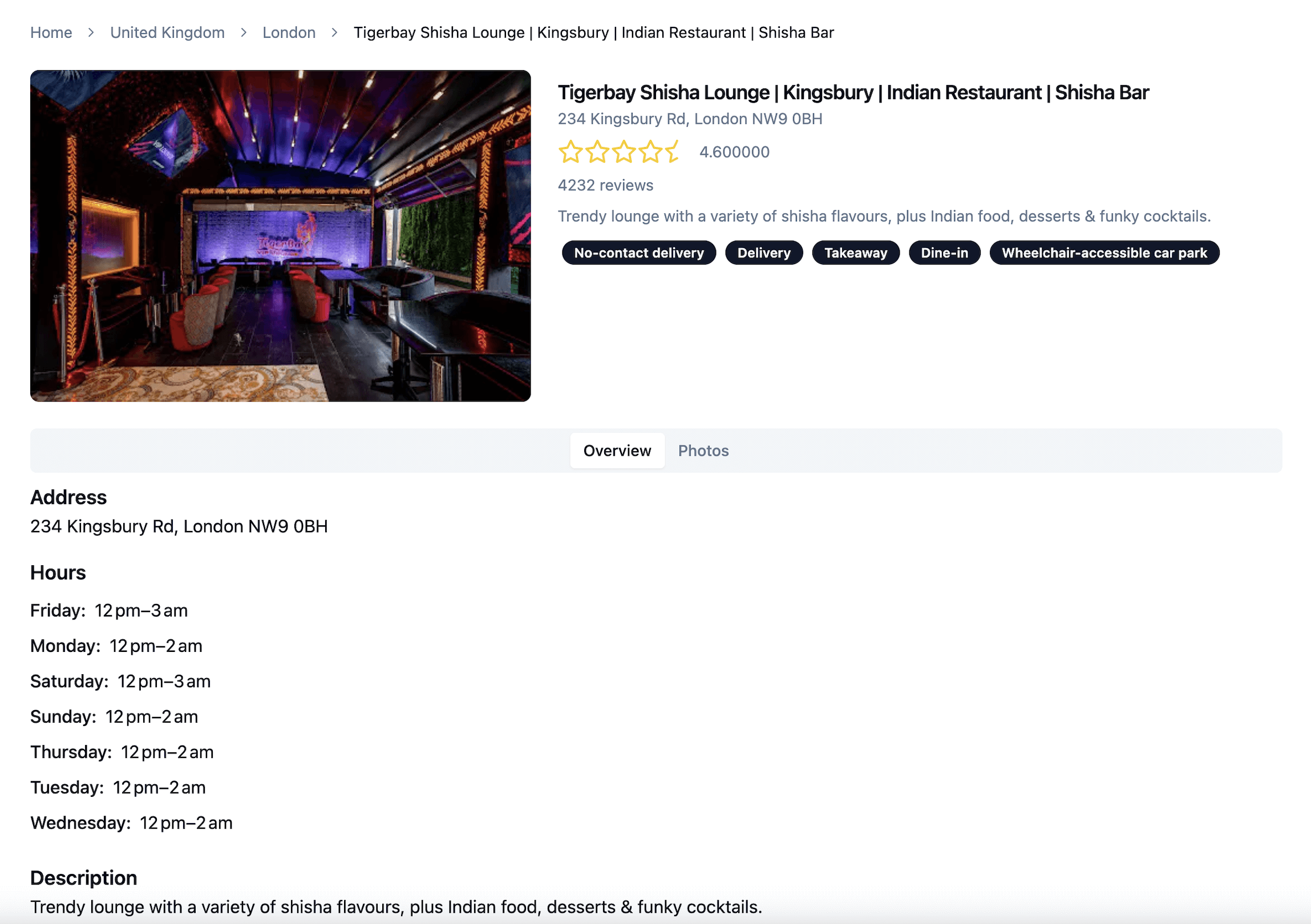Click the Tigerbay Shisha Lounge breadcrumb text
1311x924 pixels.
click(594, 33)
